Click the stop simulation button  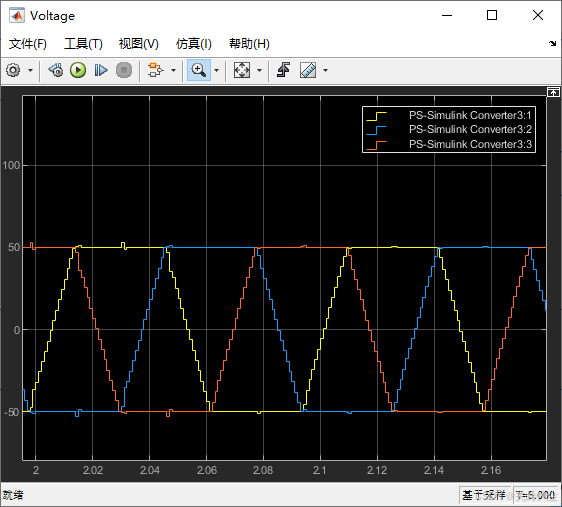pyautogui.click(x=124, y=70)
